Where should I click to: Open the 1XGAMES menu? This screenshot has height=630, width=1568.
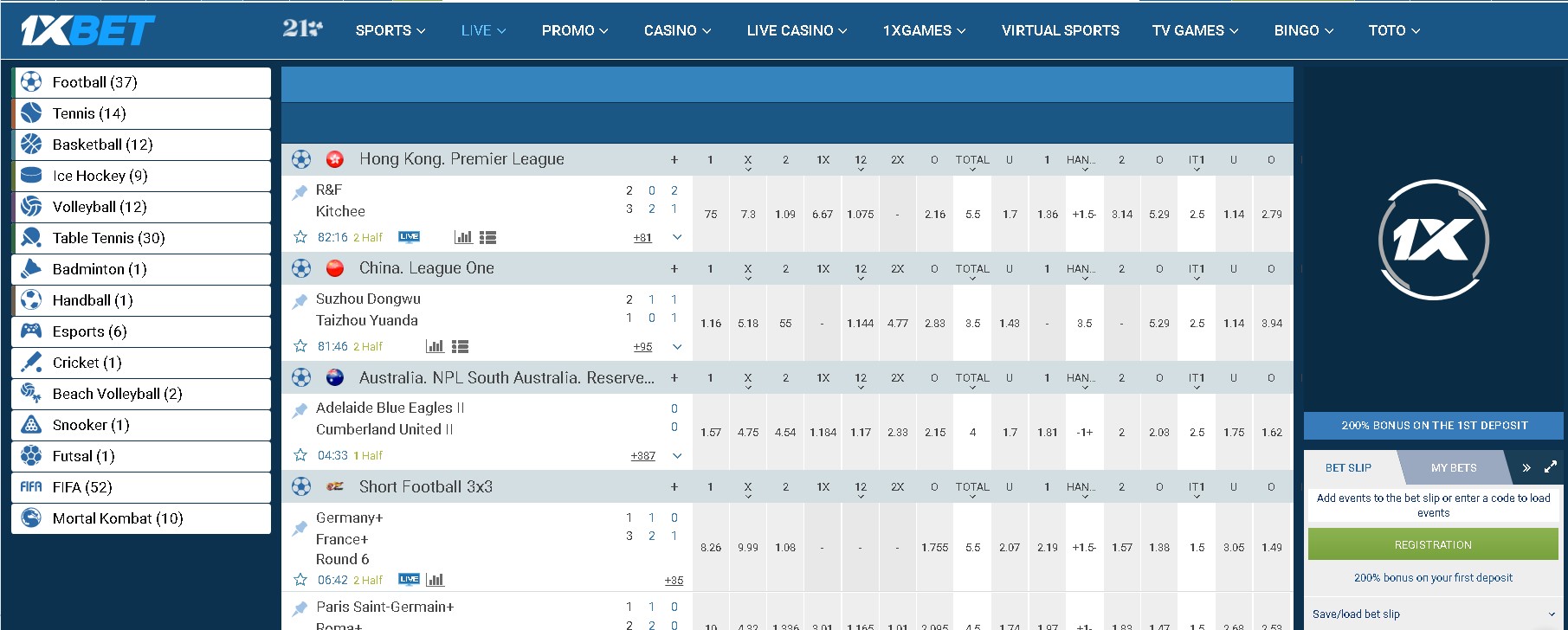click(924, 30)
